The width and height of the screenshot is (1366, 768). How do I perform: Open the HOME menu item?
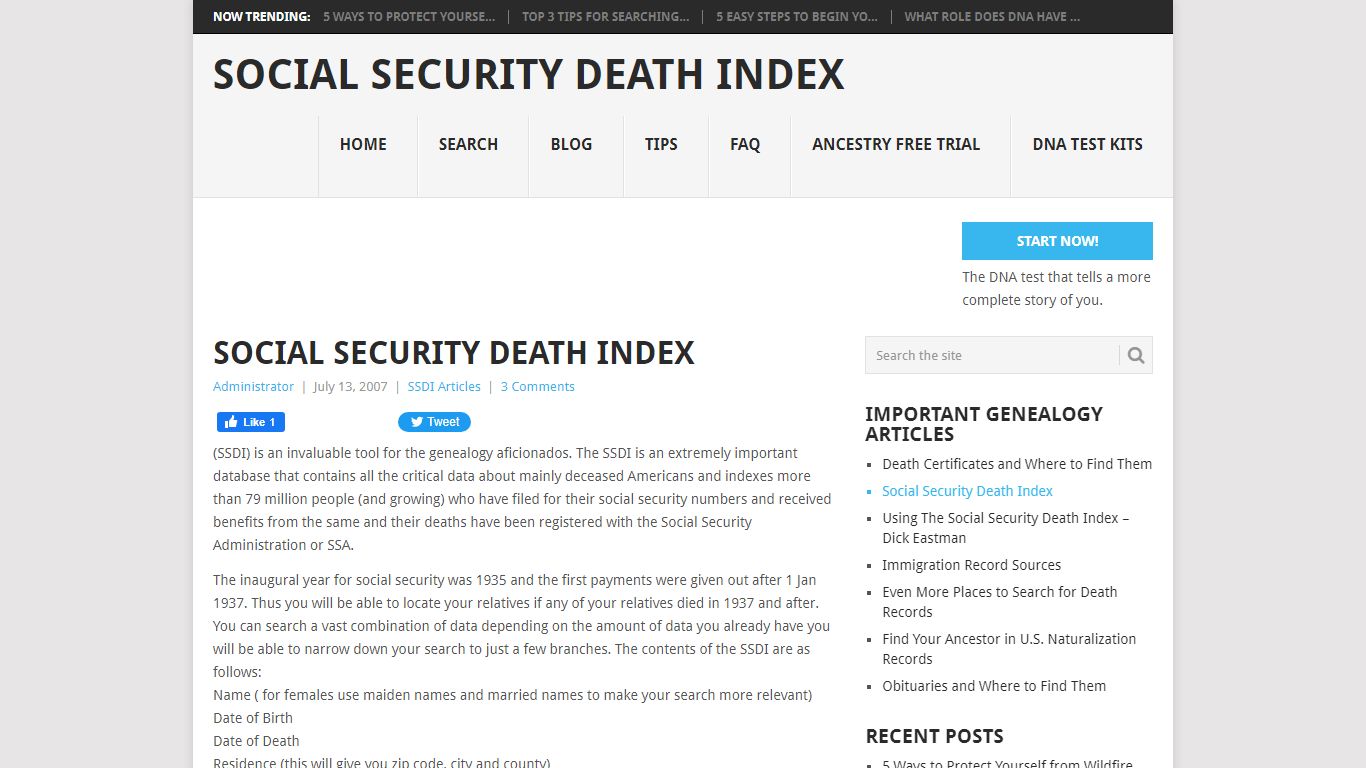[363, 144]
